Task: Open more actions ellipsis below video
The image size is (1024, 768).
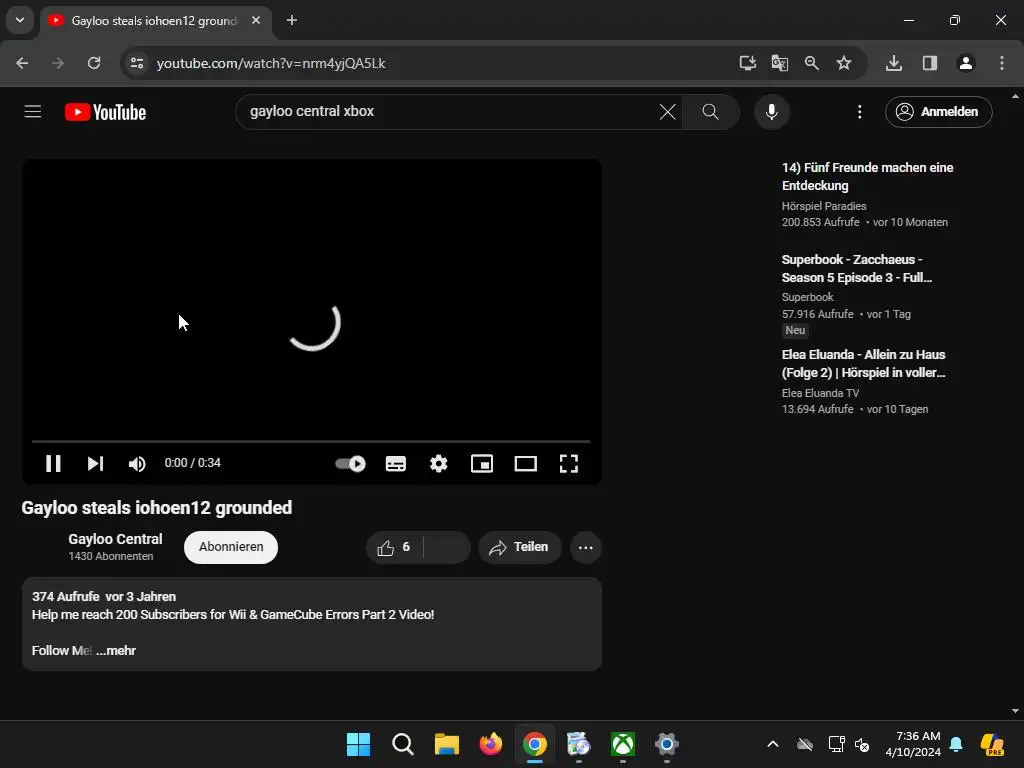Action: 586,547
